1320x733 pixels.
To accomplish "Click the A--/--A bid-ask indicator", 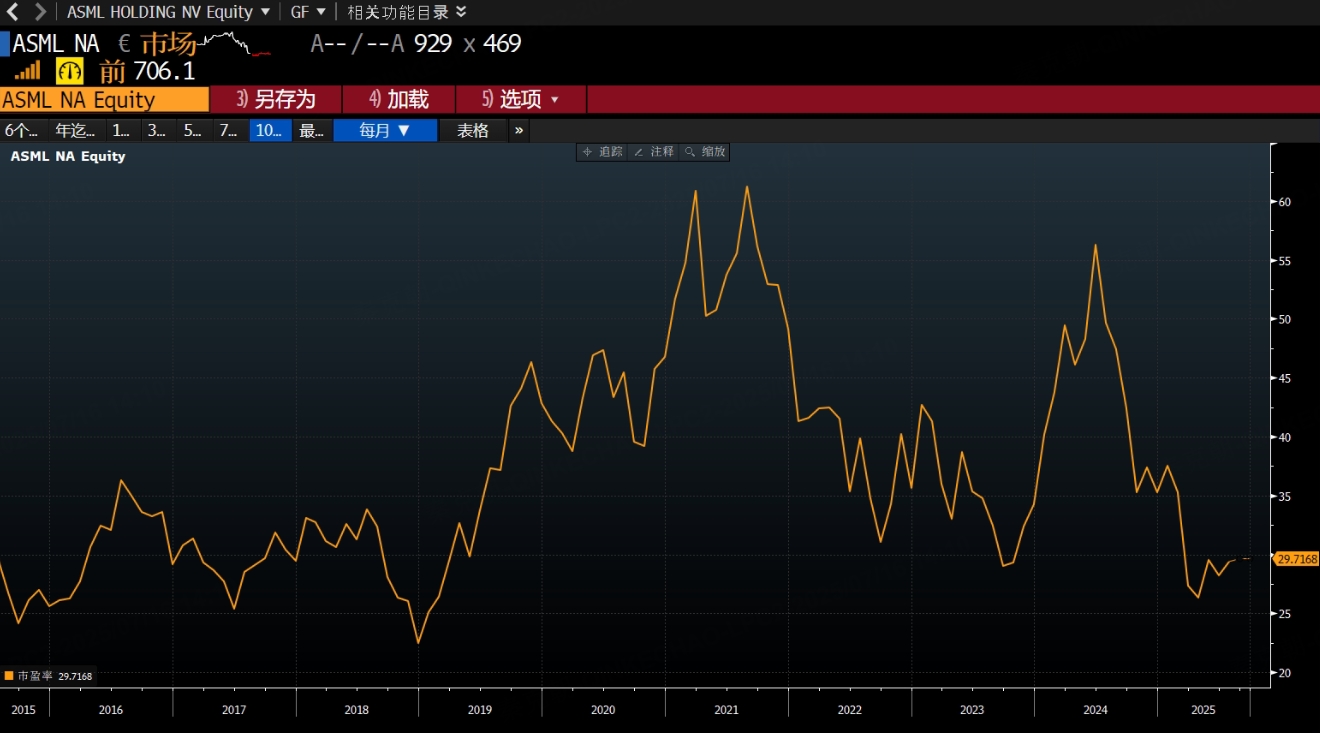I will click(x=357, y=43).
